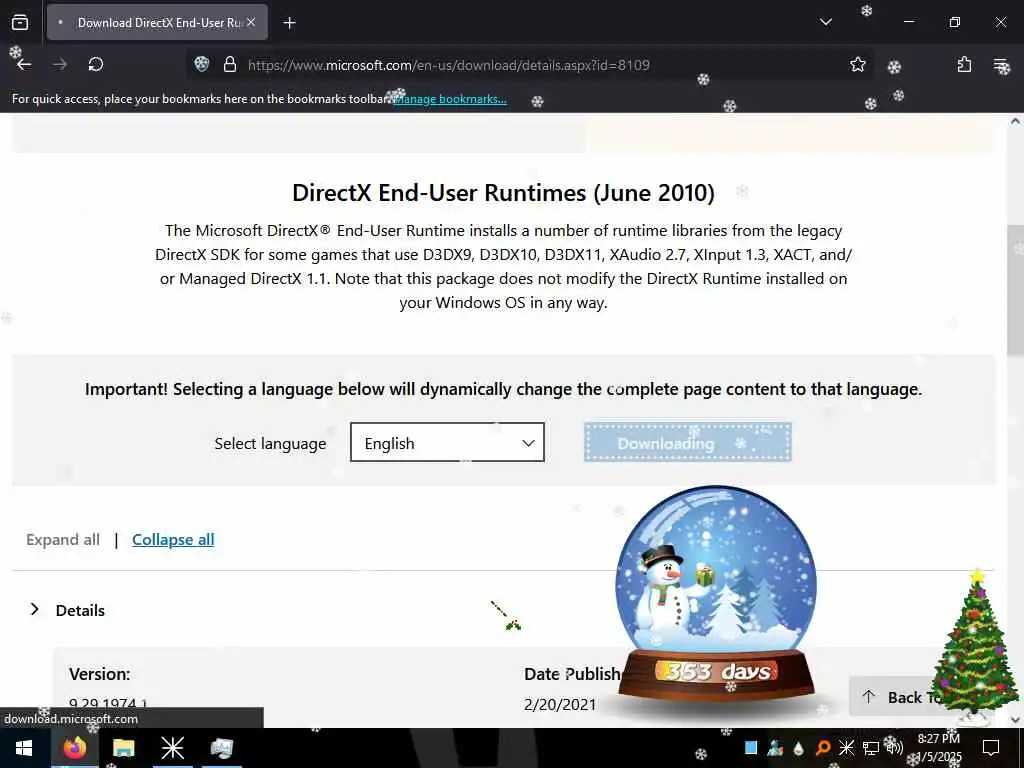Click the Date Published value 2/20/2021
This screenshot has height=768, width=1024.
pyautogui.click(x=560, y=705)
